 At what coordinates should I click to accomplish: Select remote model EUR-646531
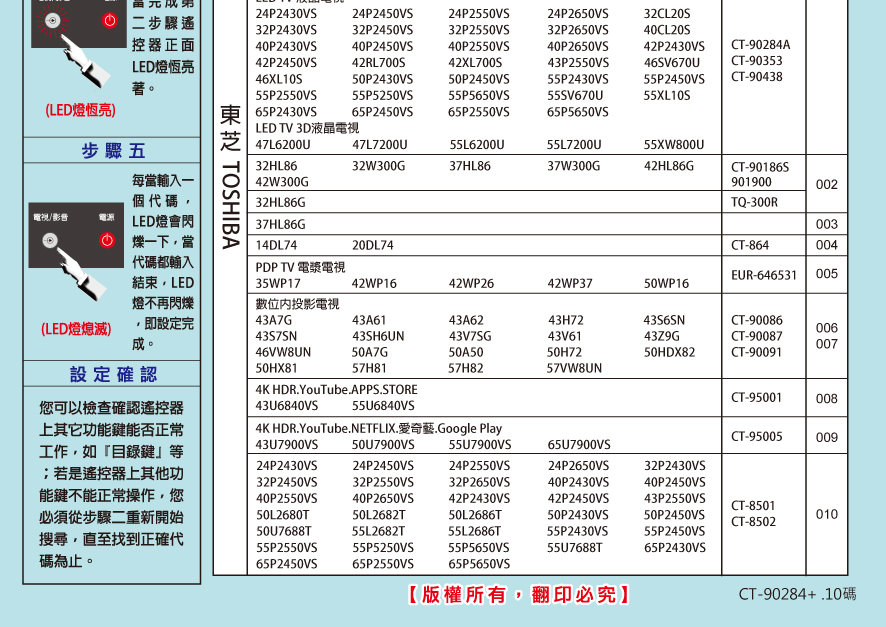pyautogui.click(x=764, y=276)
